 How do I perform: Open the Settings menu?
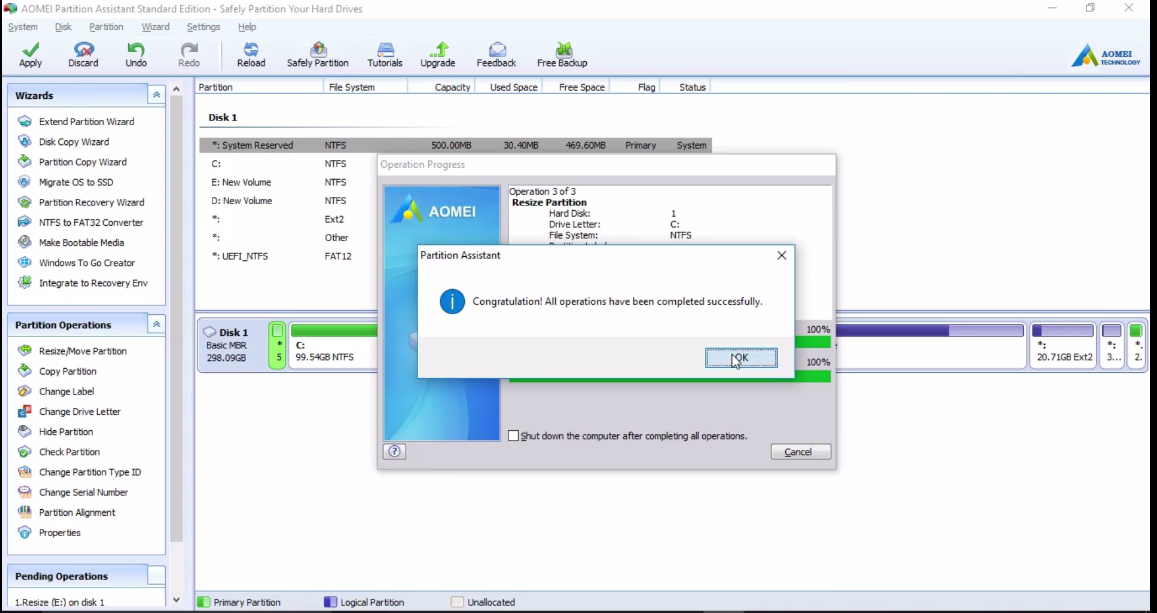[x=203, y=27]
